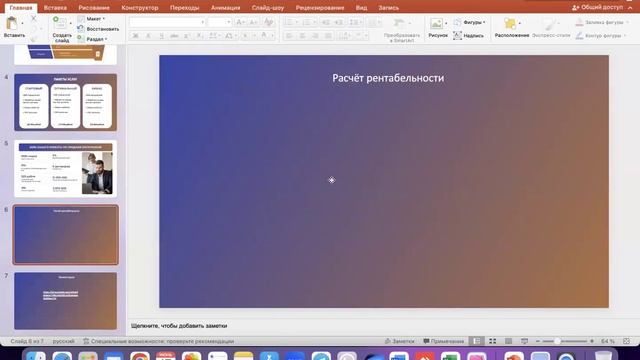Open the font size combo box
Viewport: 640px width, 360px height.
pyautogui.click(x=220, y=22)
